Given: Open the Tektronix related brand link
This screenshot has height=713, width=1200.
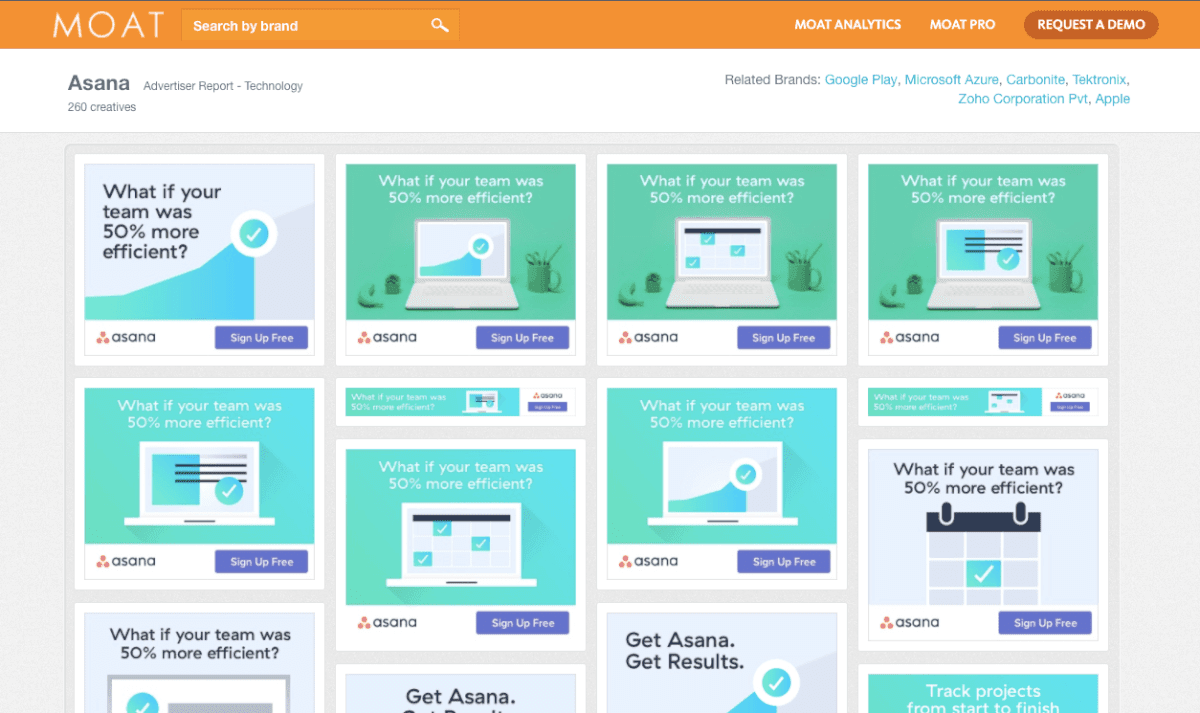Looking at the screenshot, I should [x=1100, y=80].
